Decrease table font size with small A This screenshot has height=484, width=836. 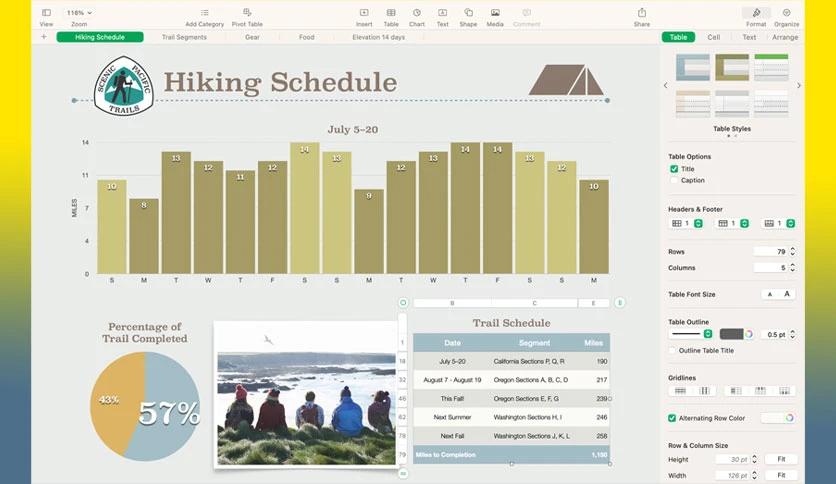(x=769, y=294)
